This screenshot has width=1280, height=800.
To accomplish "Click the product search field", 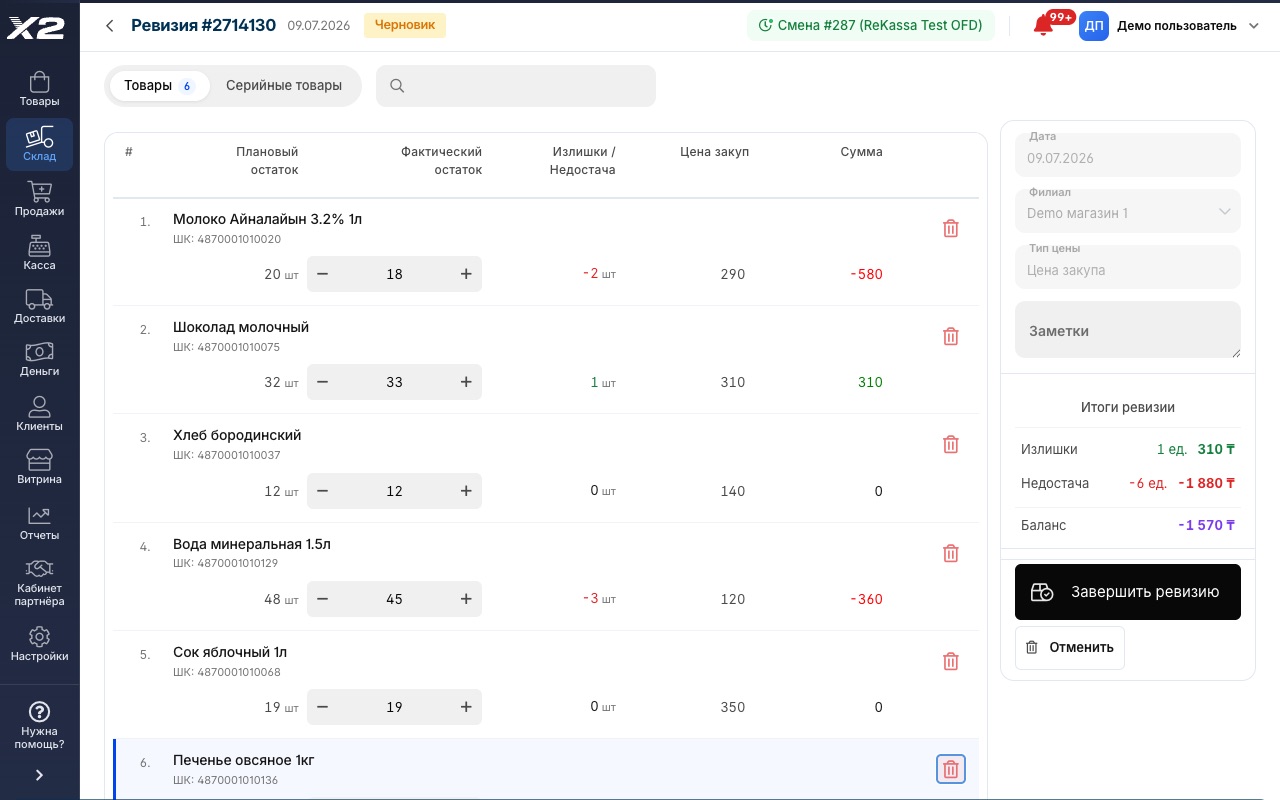I will [x=516, y=86].
